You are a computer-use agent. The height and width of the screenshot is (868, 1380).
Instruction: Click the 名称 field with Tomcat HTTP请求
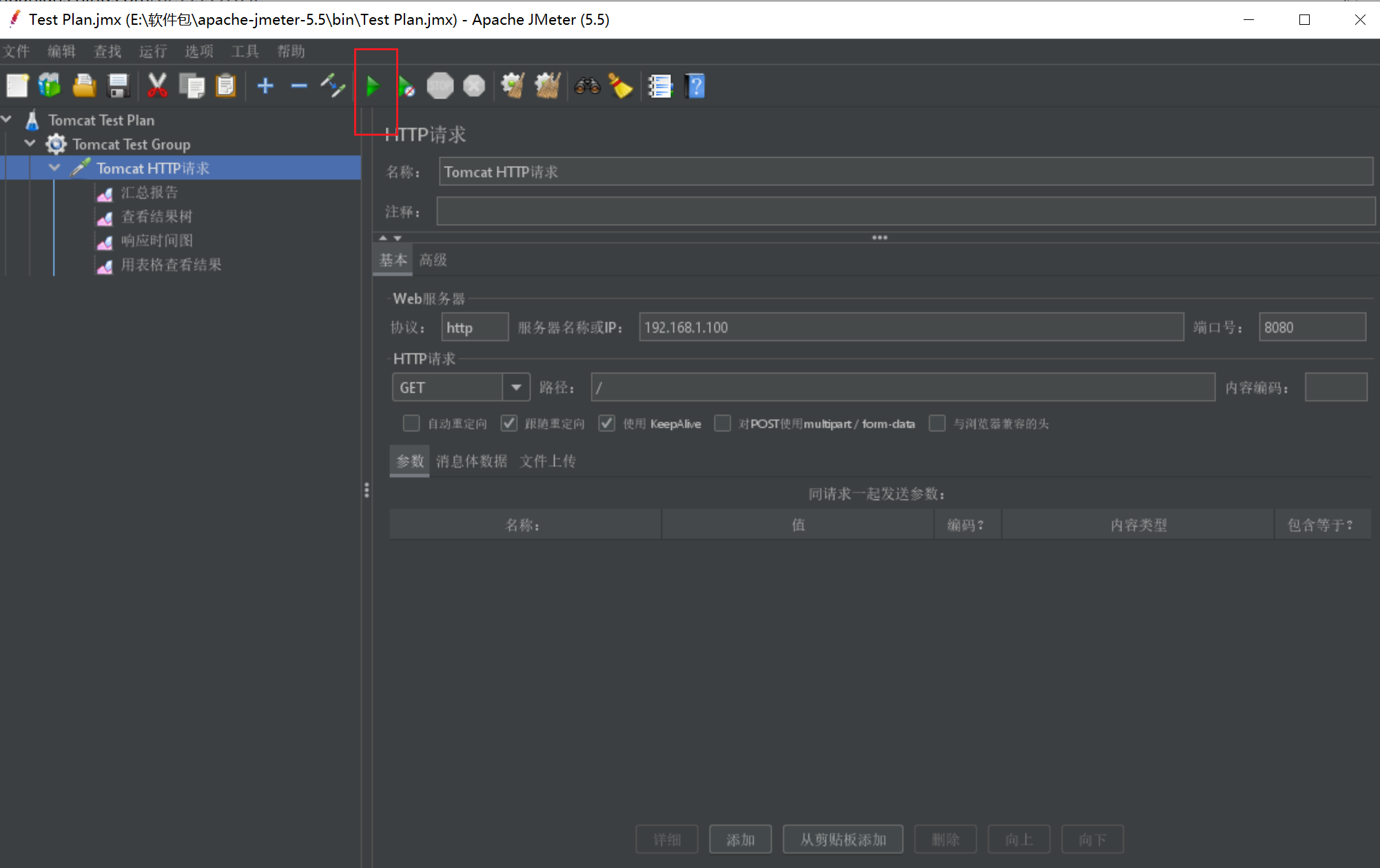[x=905, y=172]
